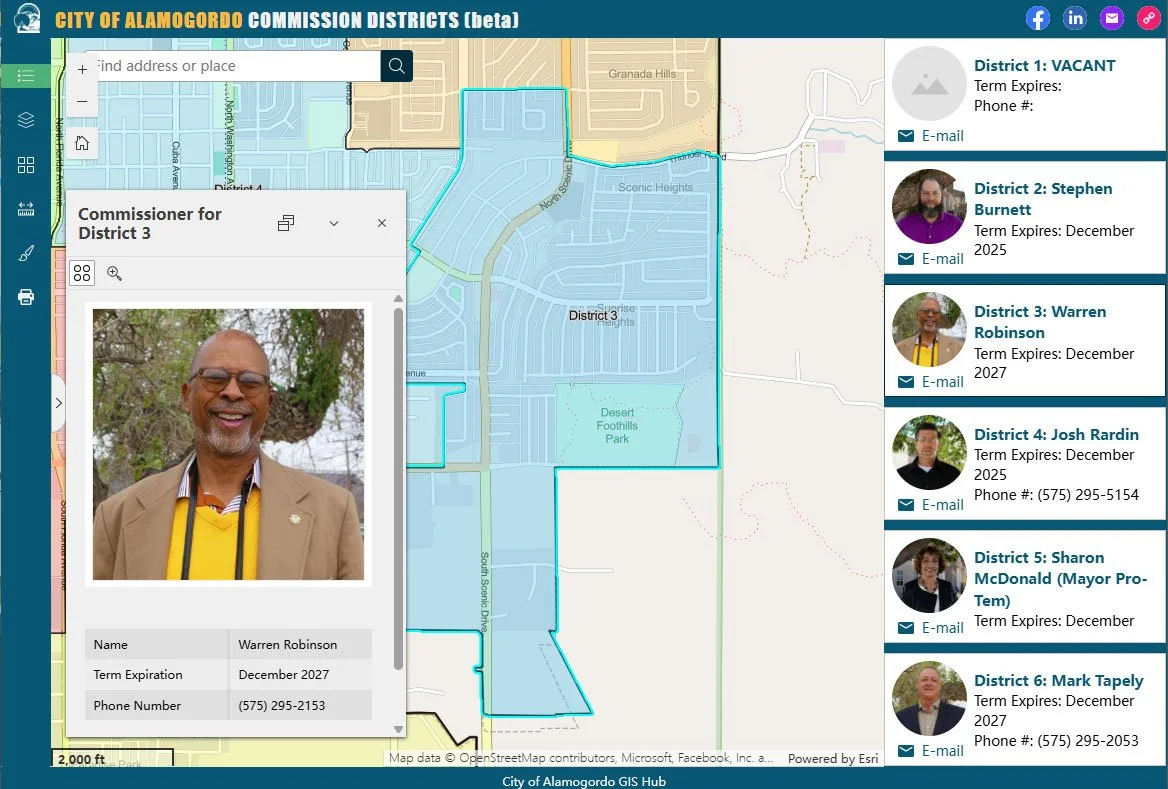Zoom out on the map

pos(82,101)
